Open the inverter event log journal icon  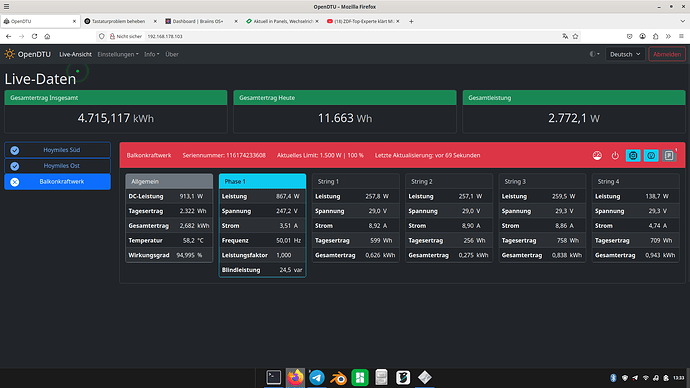(669, 155)
